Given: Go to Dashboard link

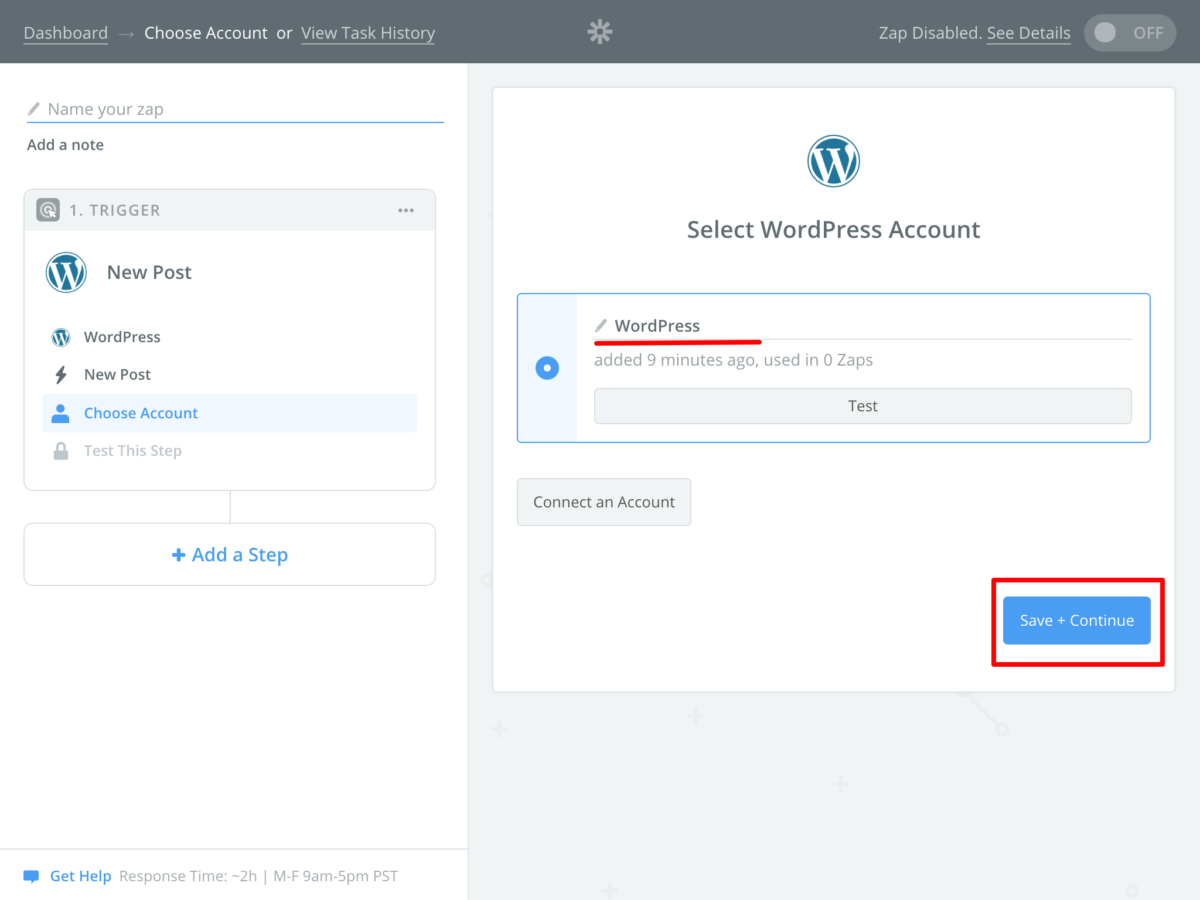Looking at the screenshot, I should 66,33.
